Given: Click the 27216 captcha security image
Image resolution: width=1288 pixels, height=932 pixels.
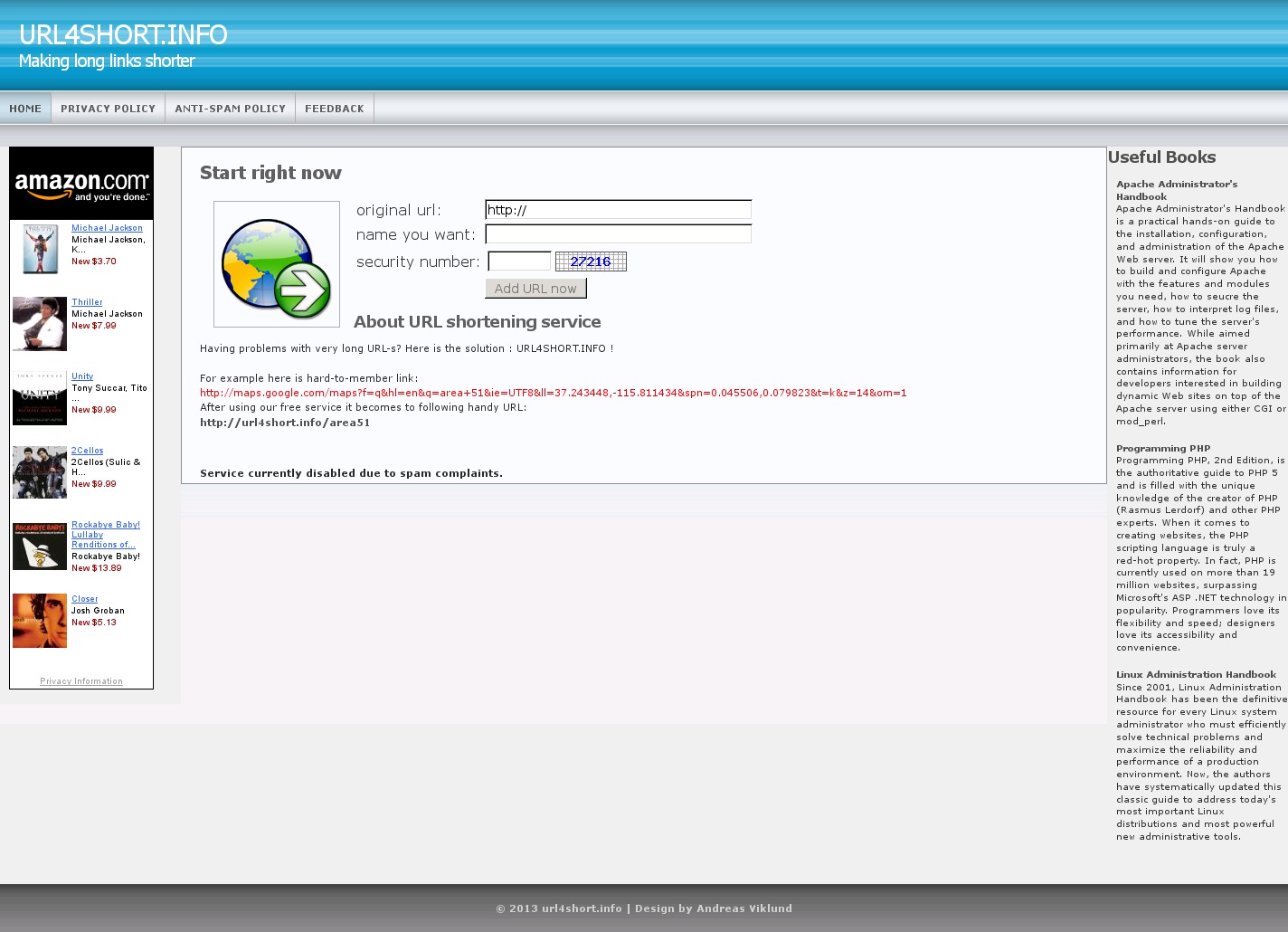Looking at the screenshot, I should click(591, 262).
